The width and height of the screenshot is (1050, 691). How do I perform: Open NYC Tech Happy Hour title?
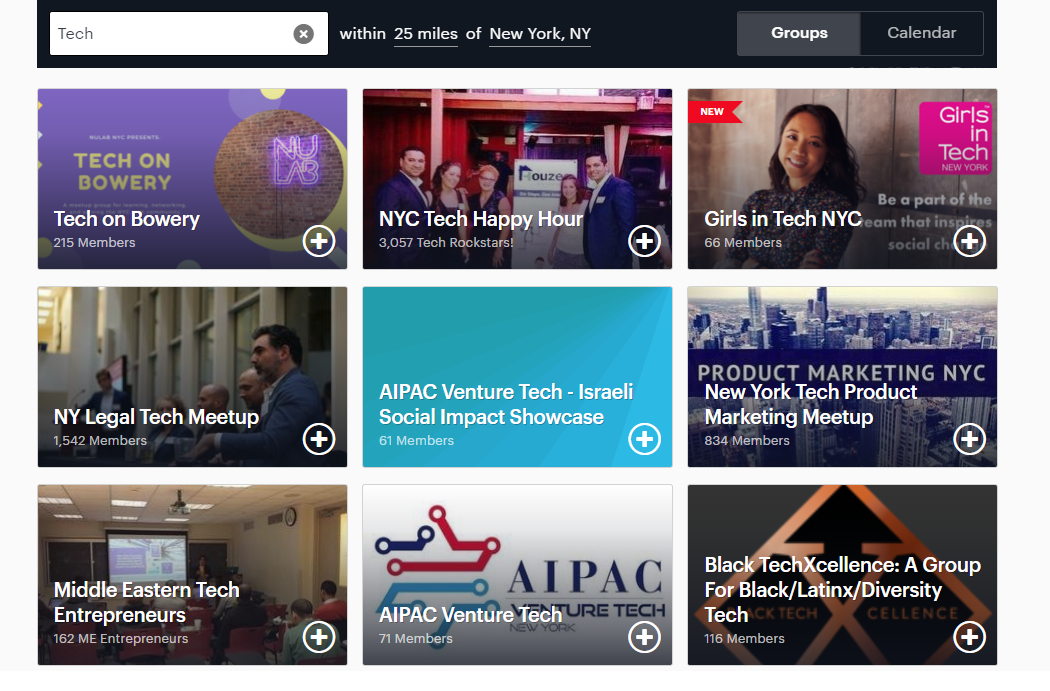point(481,219)
